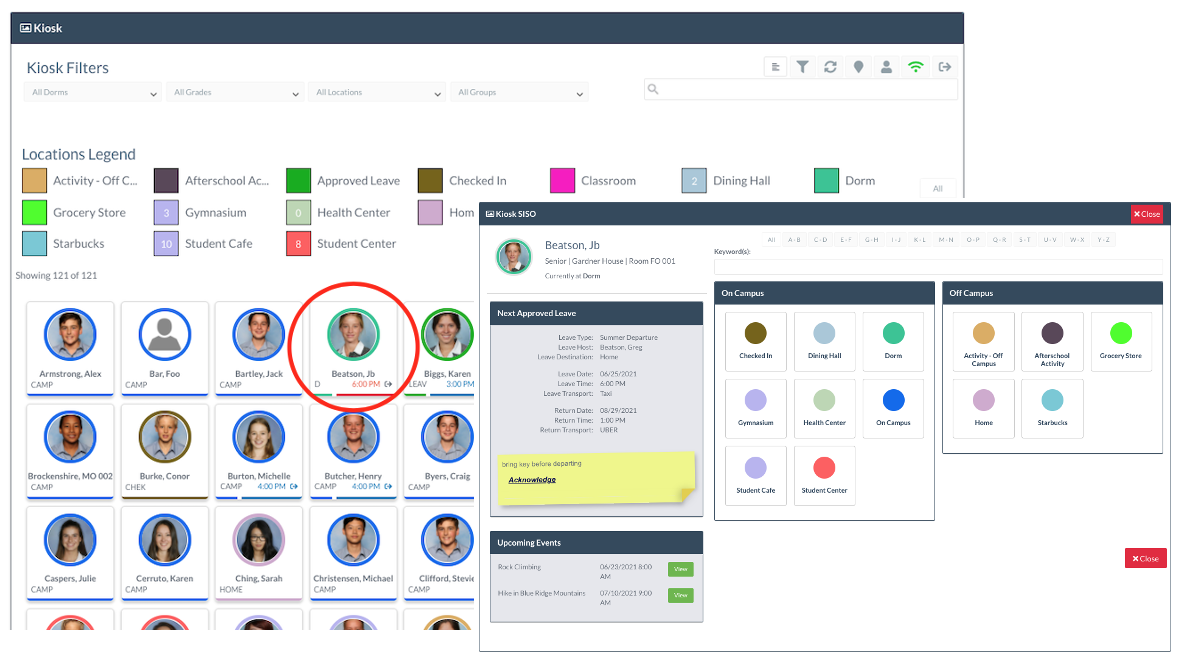Image resolution: width=1194 pixels, height=667 pixels.
Task: Click the green wifi status icon
Action: 915,67
